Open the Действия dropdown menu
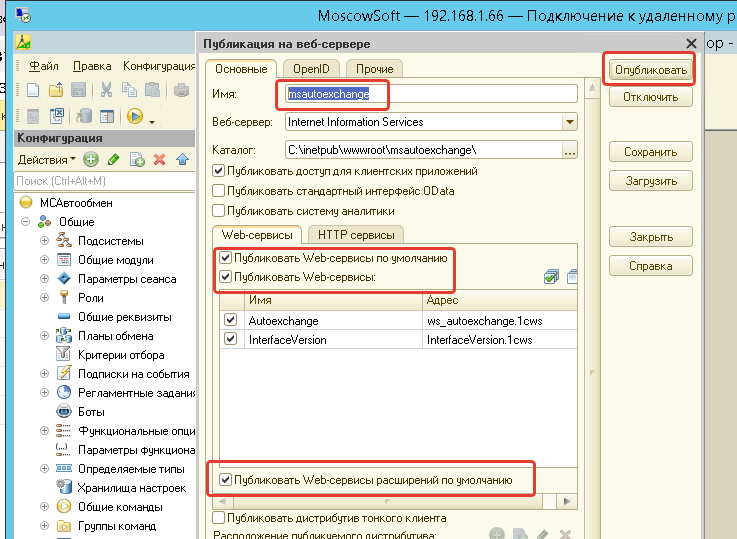This screenshot has height=539, width=737. [x=47, y=160]
